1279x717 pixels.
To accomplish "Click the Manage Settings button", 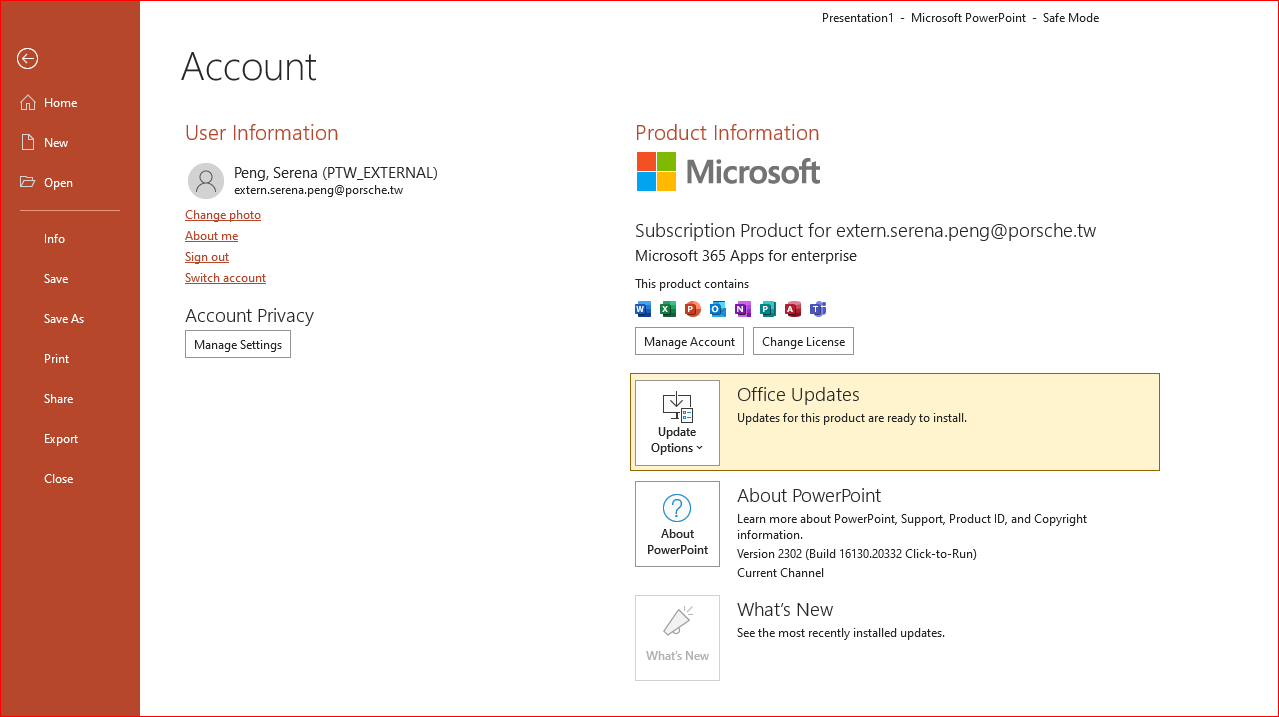I will point(238,345).
